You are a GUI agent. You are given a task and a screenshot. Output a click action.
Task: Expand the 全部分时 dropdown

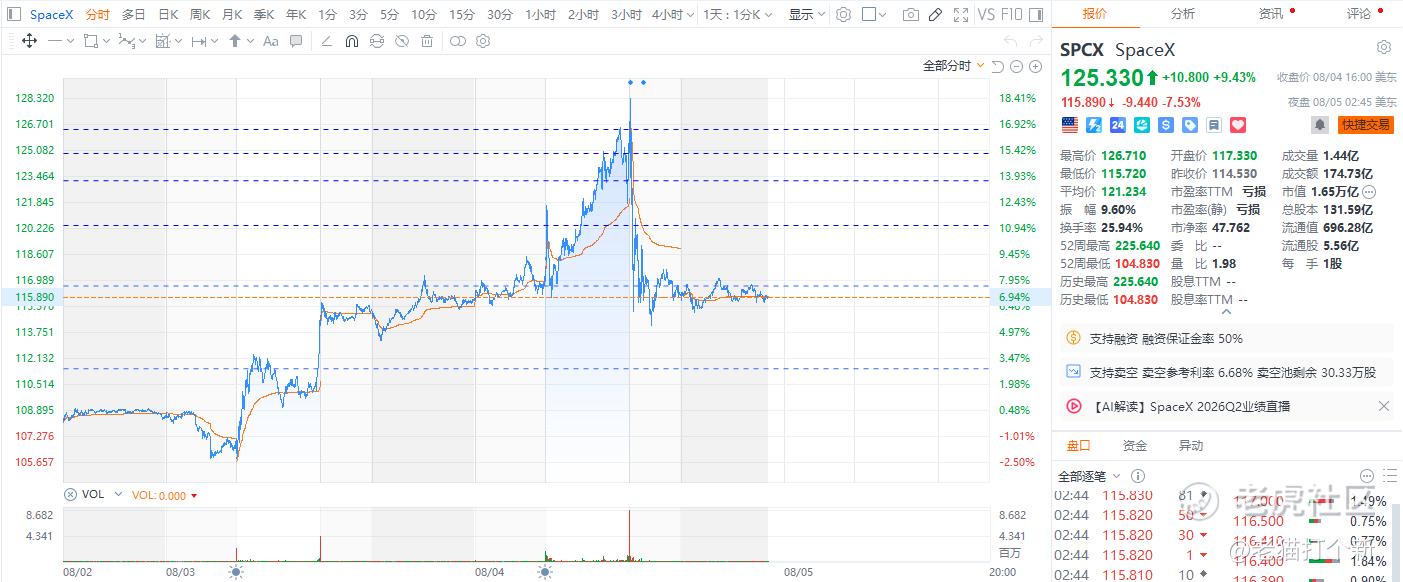(x=953, y=66)
